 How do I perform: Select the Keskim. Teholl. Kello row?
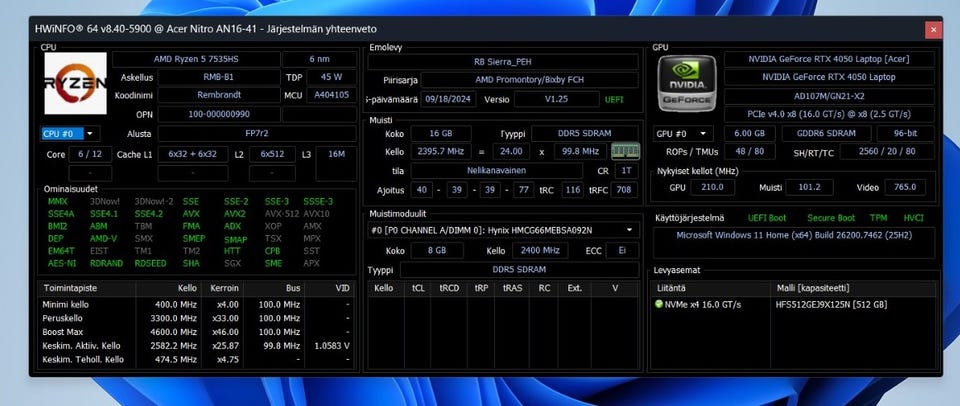pos(196,359)
